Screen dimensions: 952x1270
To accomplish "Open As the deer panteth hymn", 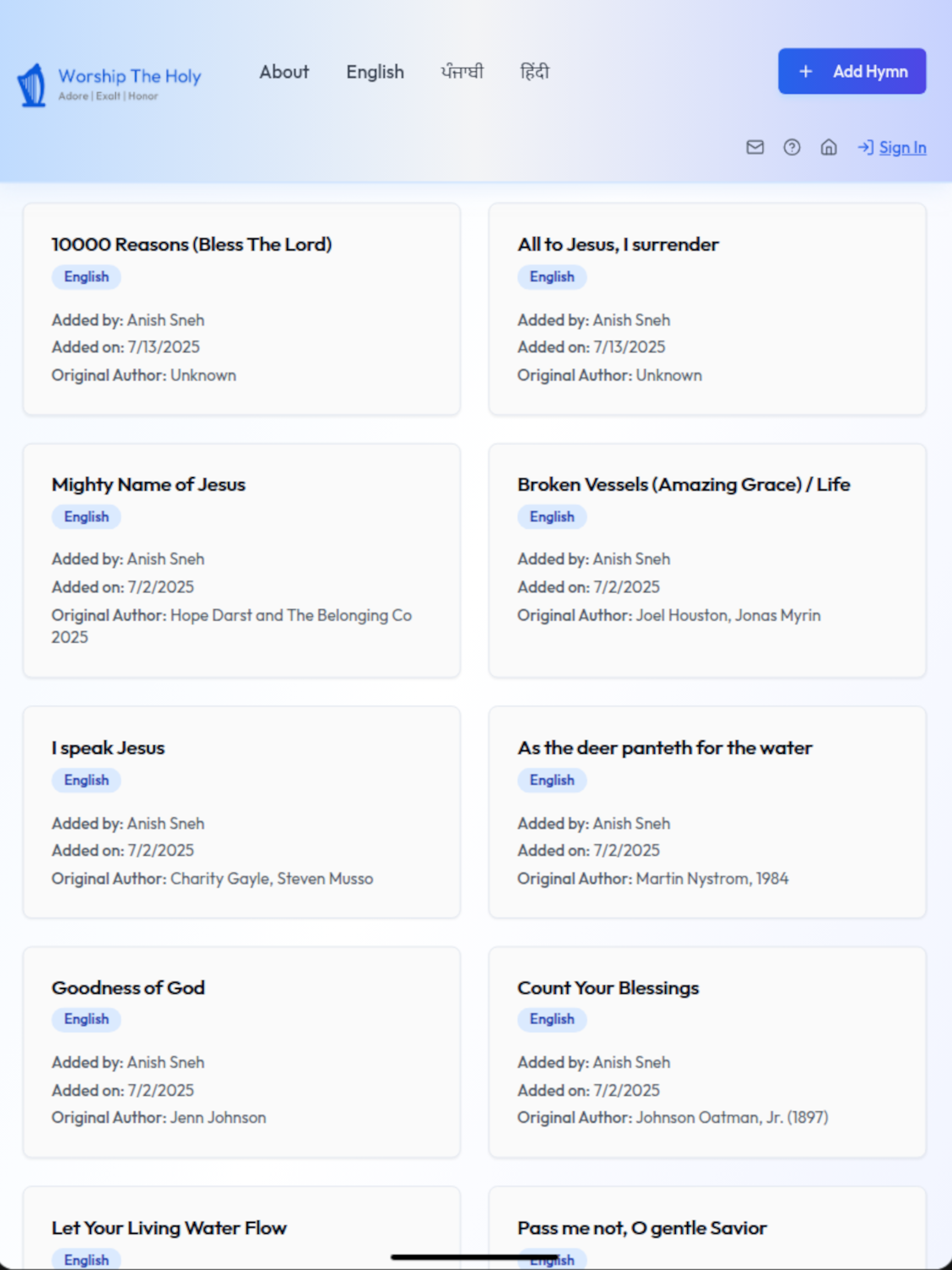I will pos(665,748).
